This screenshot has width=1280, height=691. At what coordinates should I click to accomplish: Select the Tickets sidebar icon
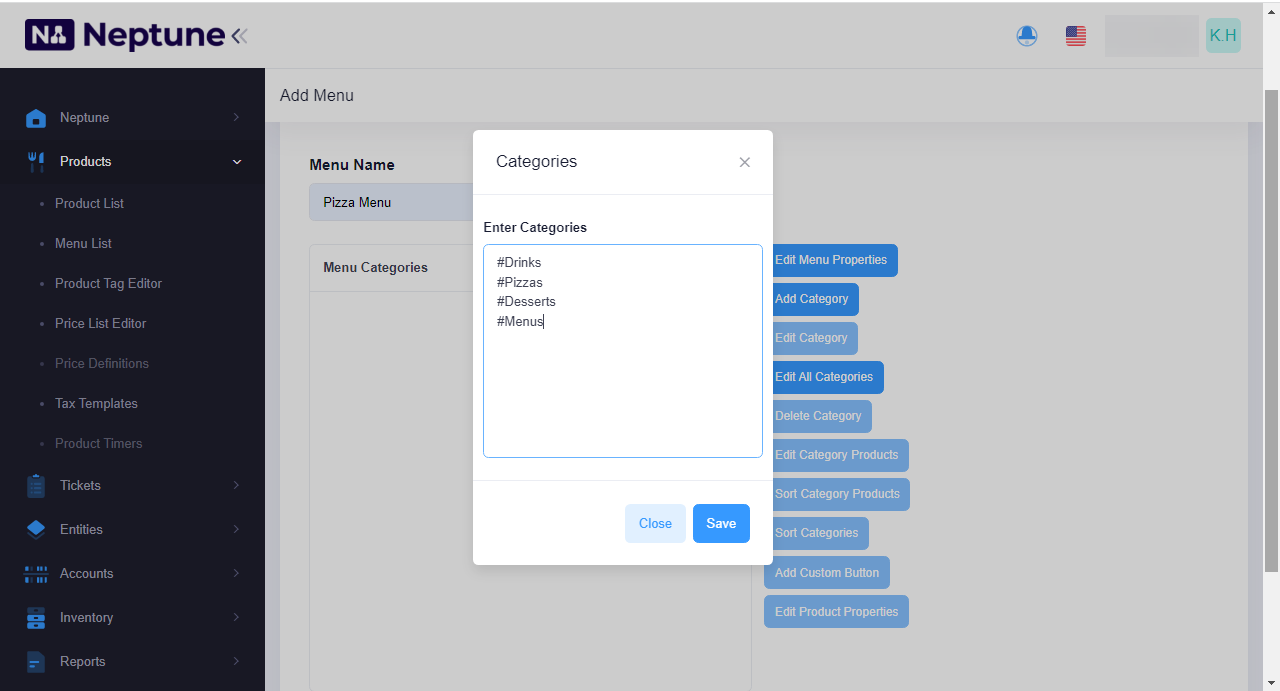pos(36,485)
